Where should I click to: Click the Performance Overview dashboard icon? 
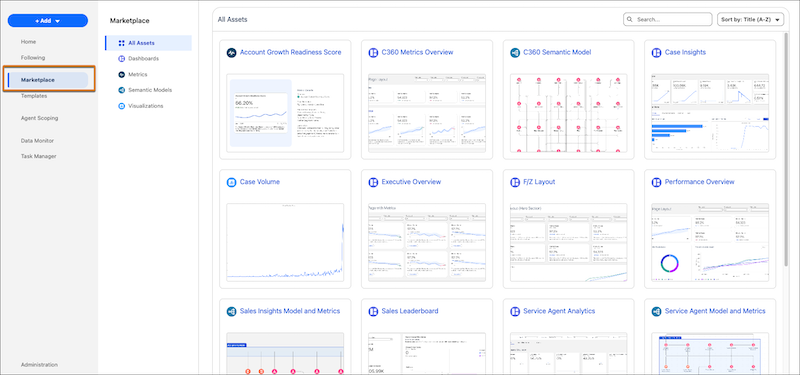tap(656, 182)
